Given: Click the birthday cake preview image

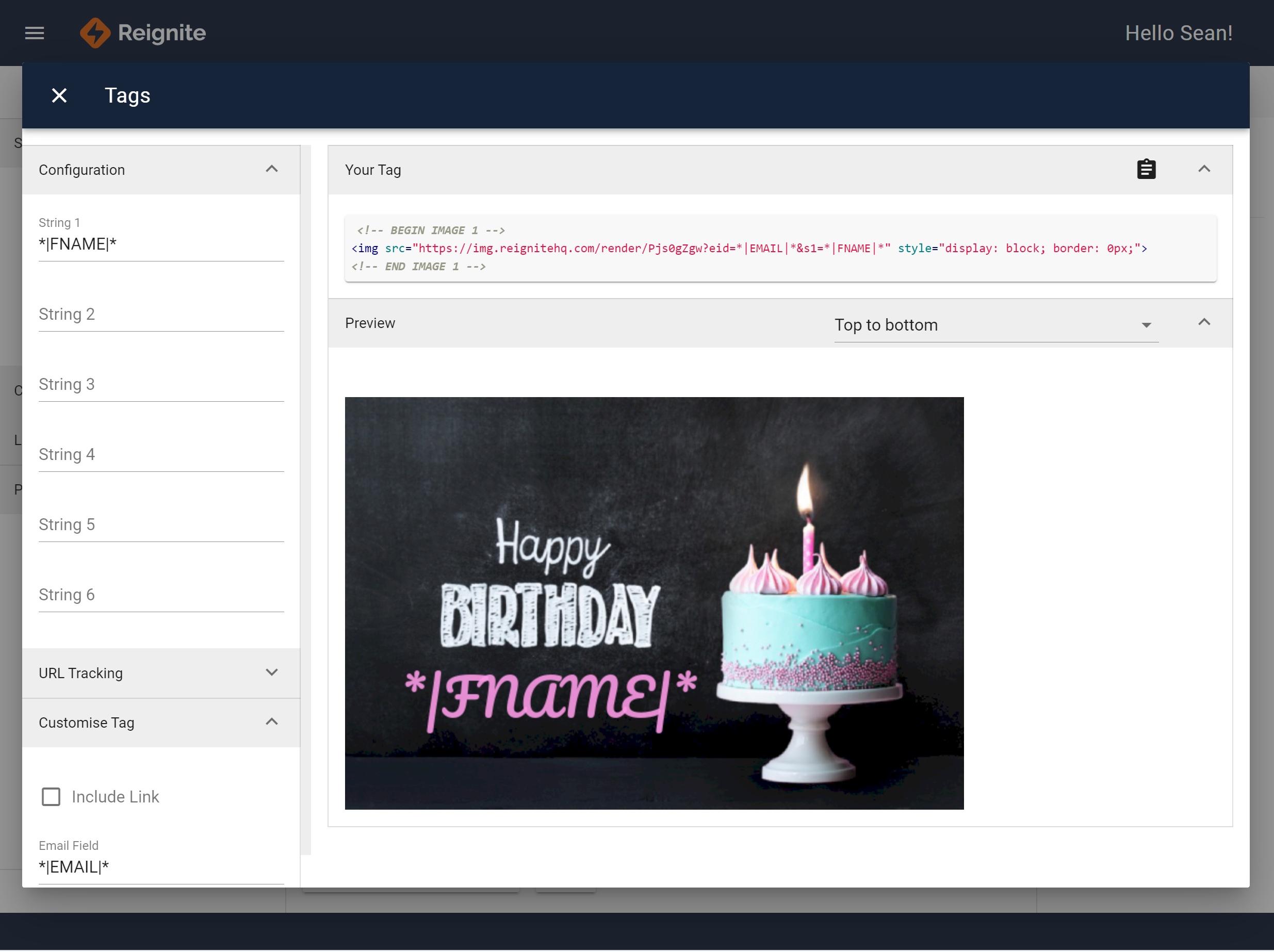Looking at the screenshot, I should 654,603.
